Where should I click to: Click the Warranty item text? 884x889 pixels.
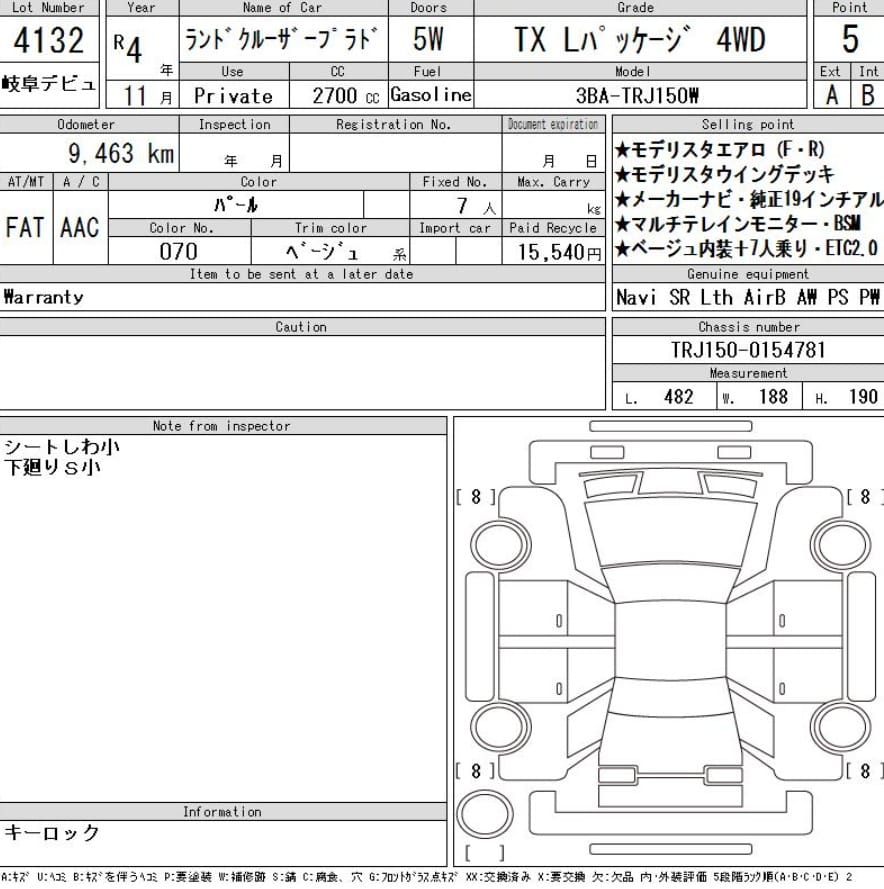[44, 297]
